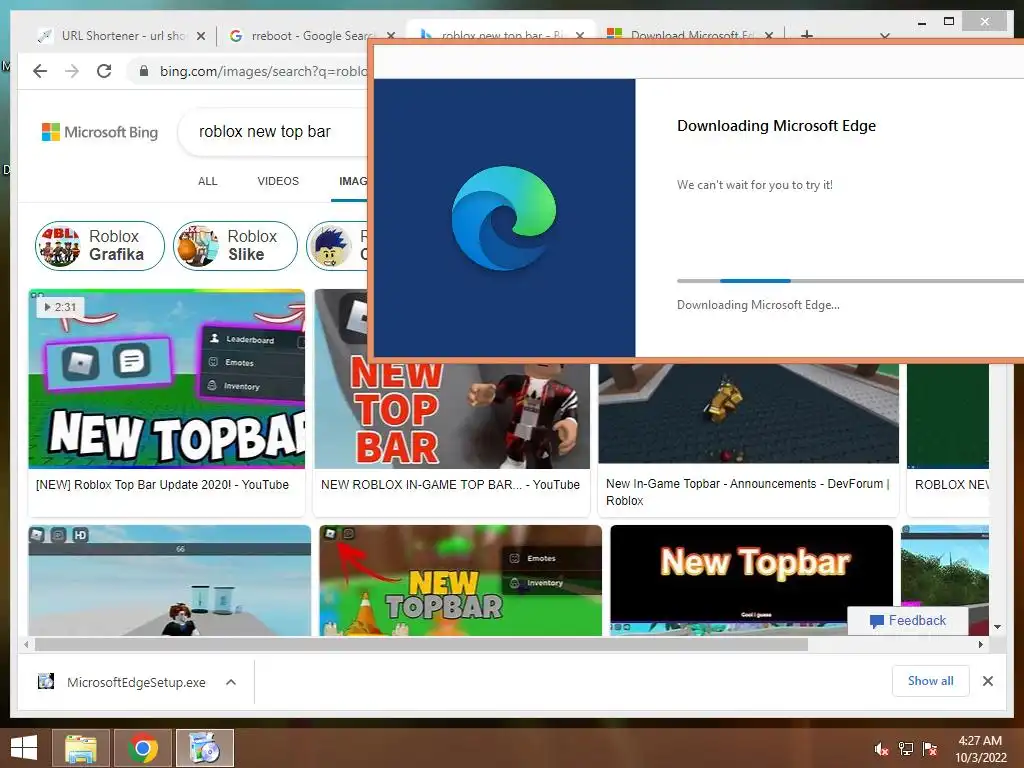The image size is (1024, 768).
Task: Close the downloads bar
Action: click(988, 681)
